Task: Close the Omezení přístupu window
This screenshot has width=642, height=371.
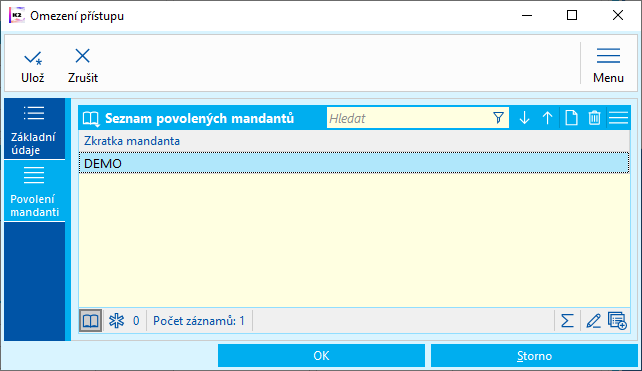Action: pyautogui.click(x=618, y=16)
